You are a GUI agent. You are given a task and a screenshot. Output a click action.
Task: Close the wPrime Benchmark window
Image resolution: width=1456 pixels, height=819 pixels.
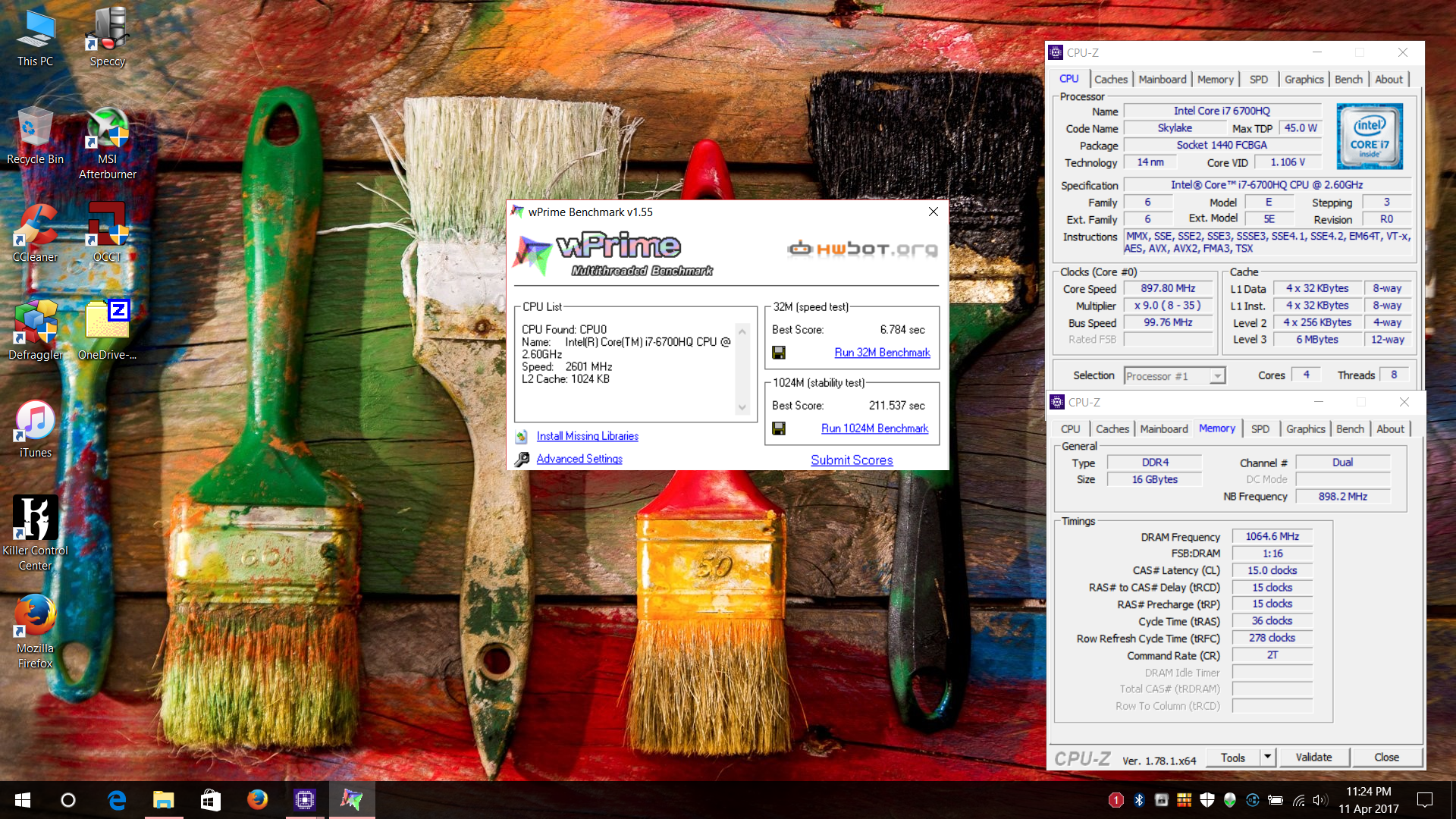pyautogui.click(x=934, y=212)
